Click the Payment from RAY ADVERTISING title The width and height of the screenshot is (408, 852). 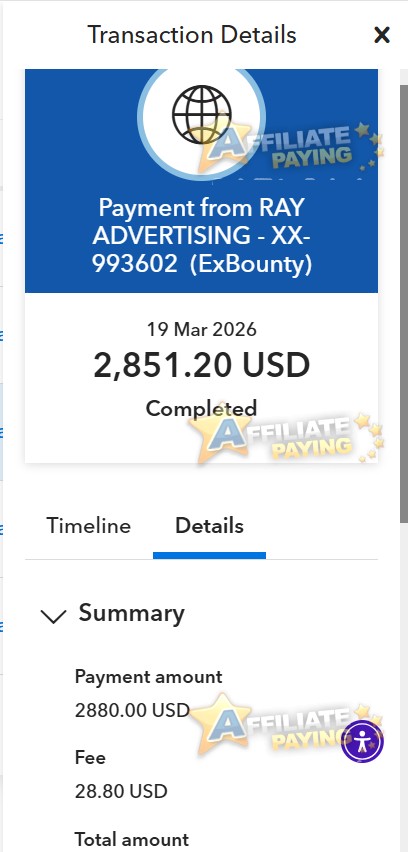202,236
